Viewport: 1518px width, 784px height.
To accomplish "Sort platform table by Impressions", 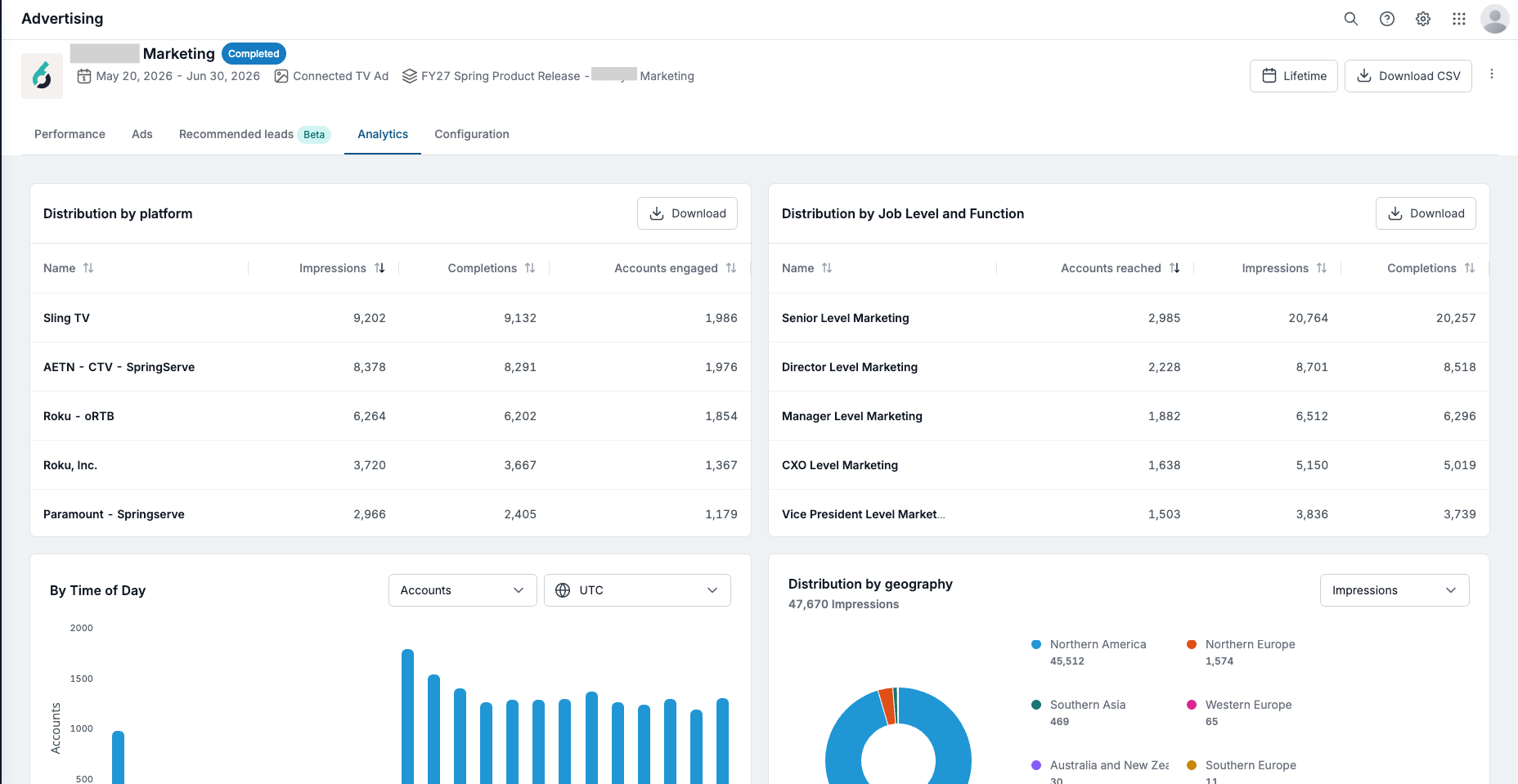I will click(379, 268).
